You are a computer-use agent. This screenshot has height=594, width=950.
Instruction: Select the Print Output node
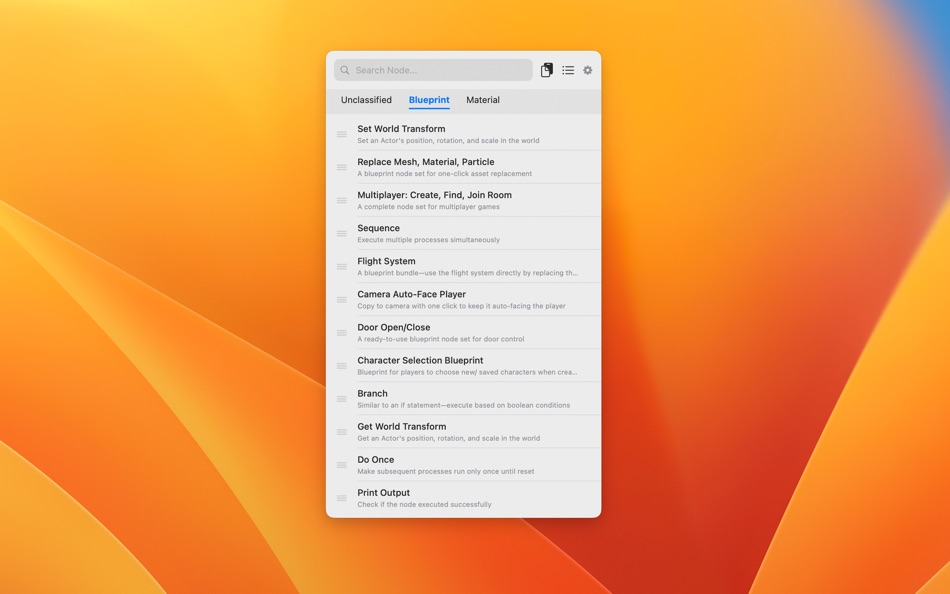(463, 498)
